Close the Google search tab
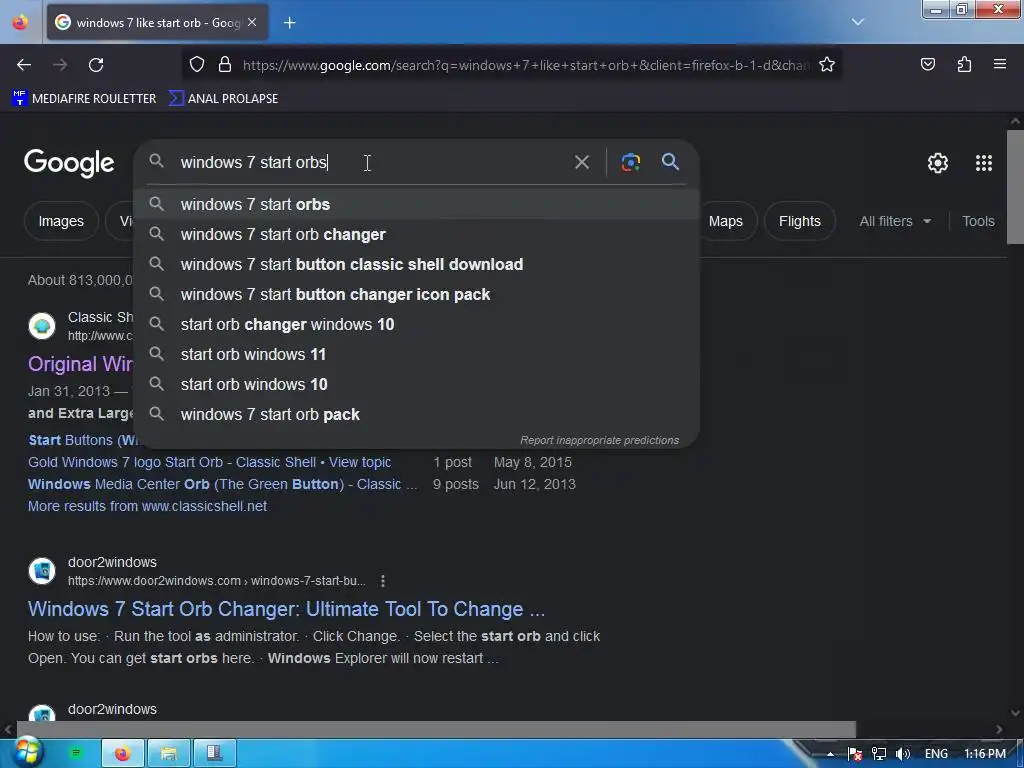Viewport: 1024px width, 768px height. coord(252,22)
